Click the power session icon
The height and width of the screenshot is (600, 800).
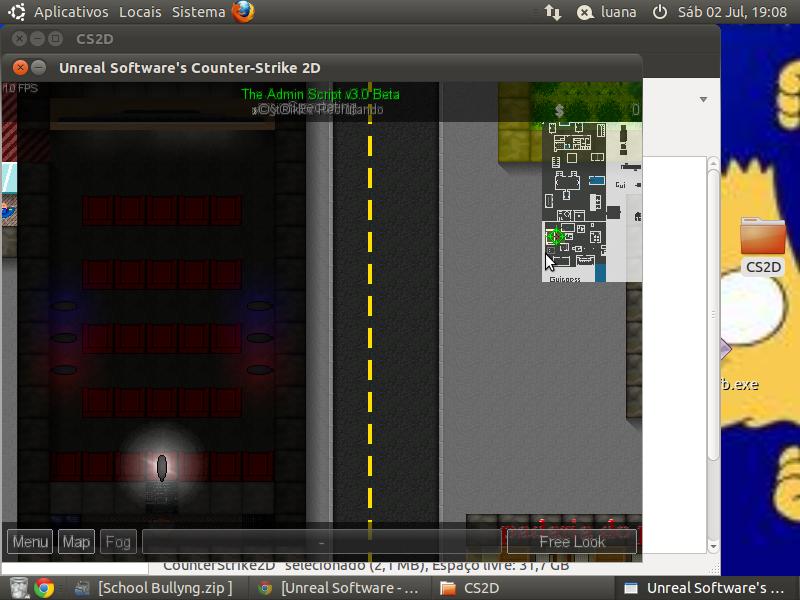[x=659, y=12]
